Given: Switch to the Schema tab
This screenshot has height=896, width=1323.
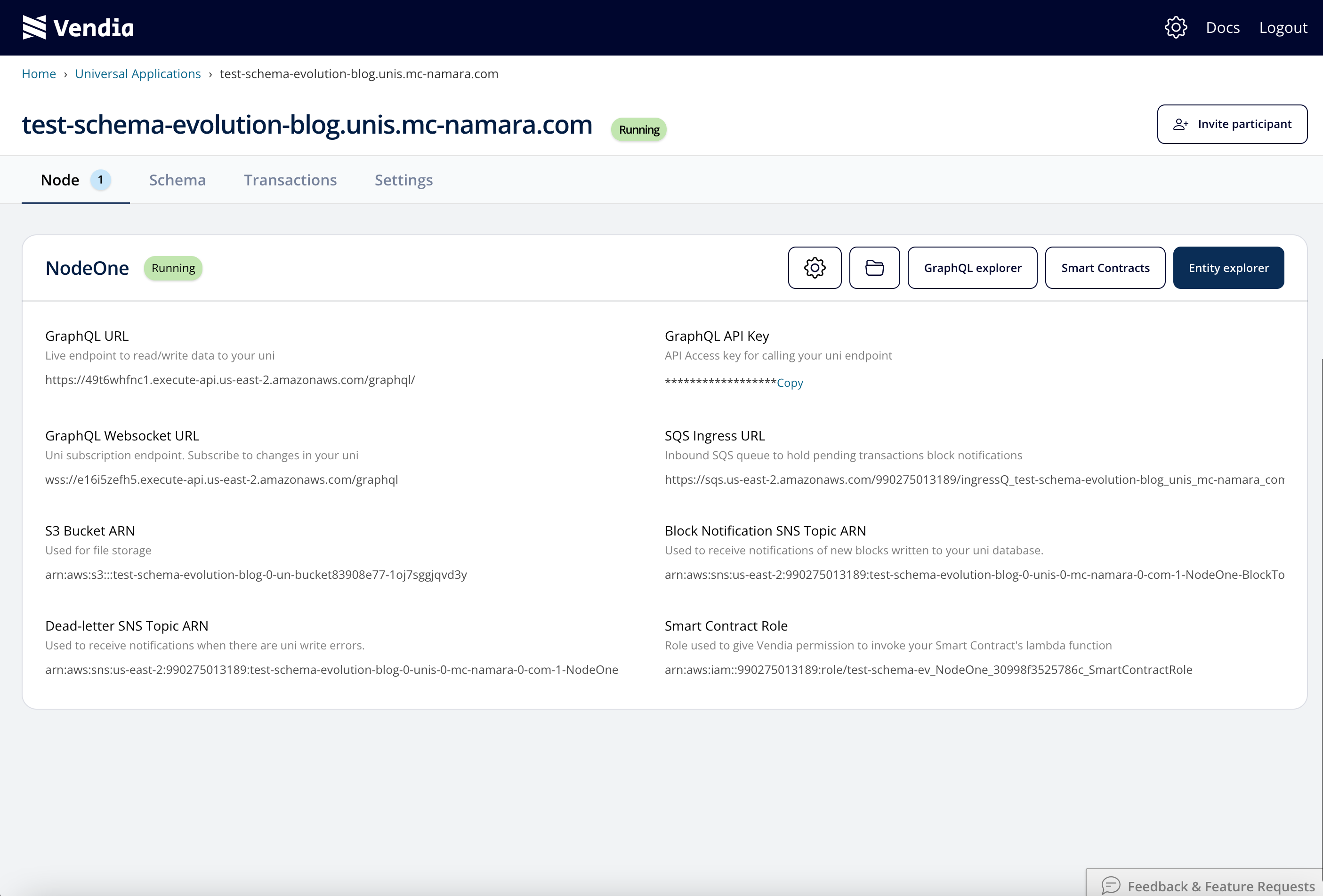Looking at the screenshot, I should pos(177,180).
